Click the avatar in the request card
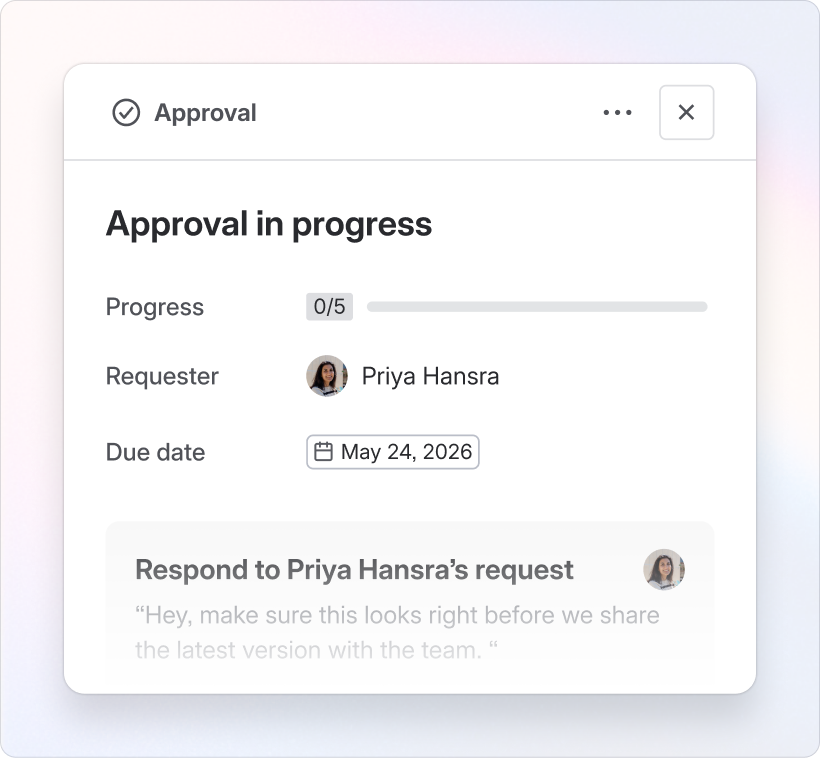Viewport: 820px width, 758px height. coord(664,569)
